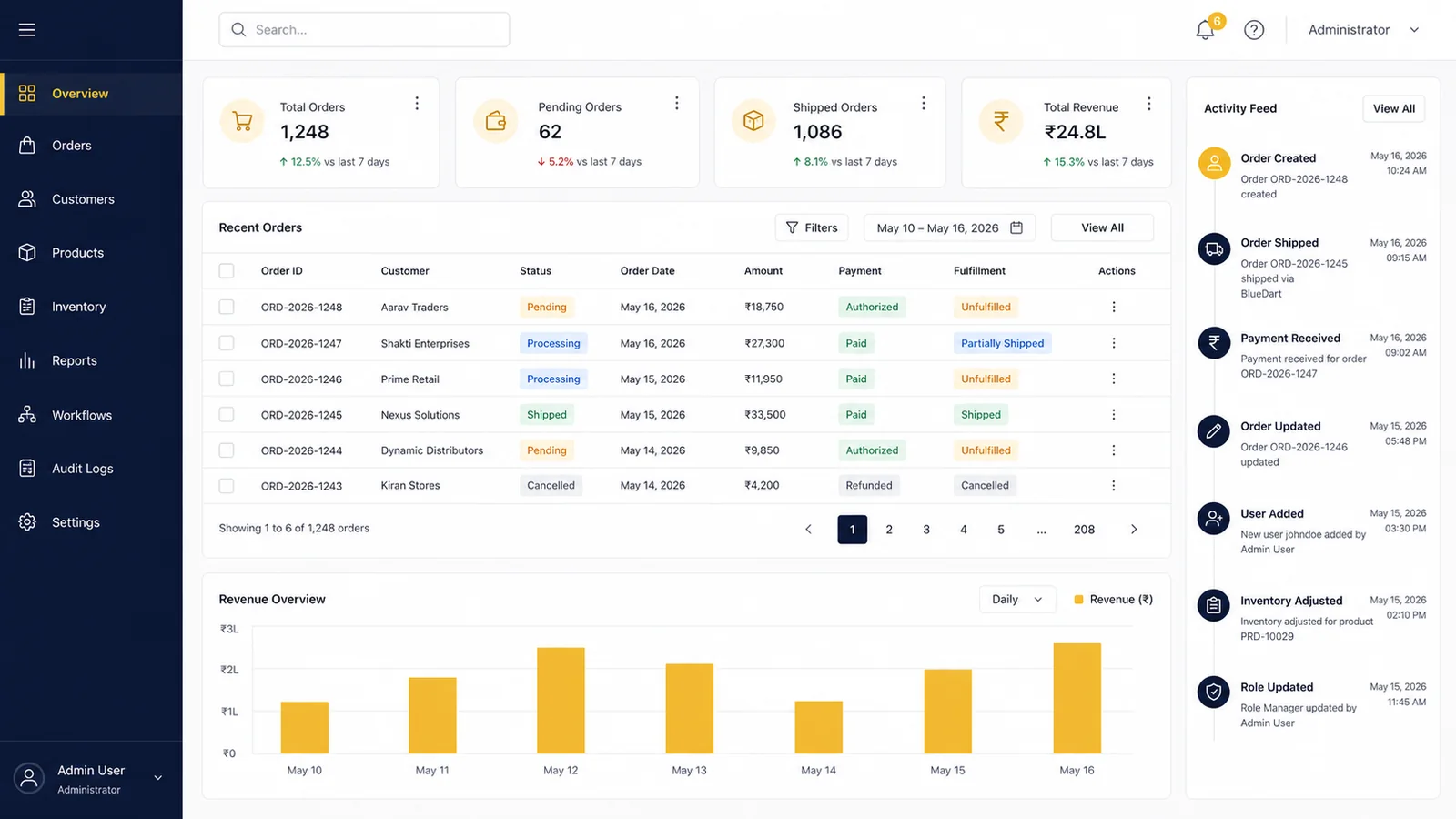Click the Order Updated pencil icon

pyautogui.click(x=1214, y=431)
